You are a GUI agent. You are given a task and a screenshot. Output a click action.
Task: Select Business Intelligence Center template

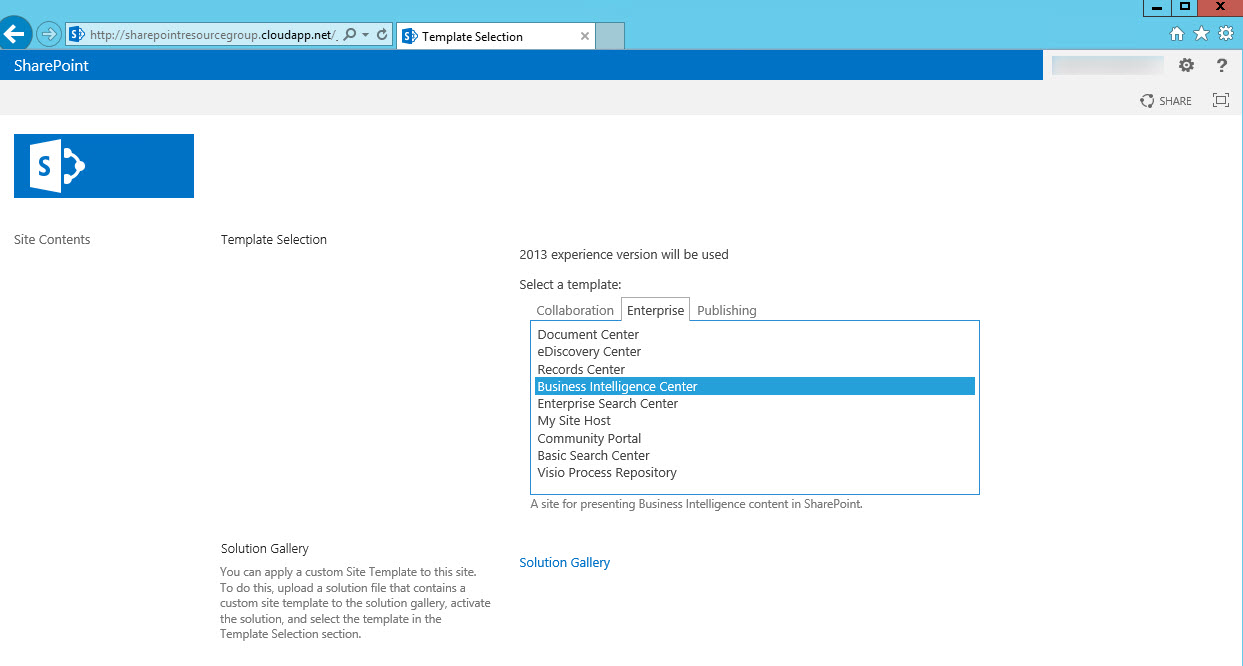pos(755,386)
